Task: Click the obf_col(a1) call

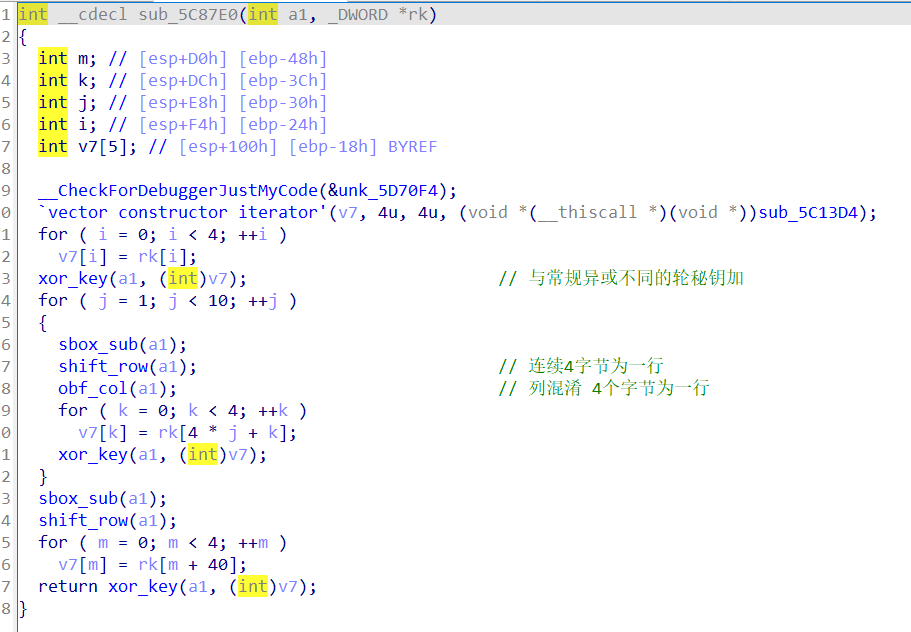Action: click(x=117, y=389)
